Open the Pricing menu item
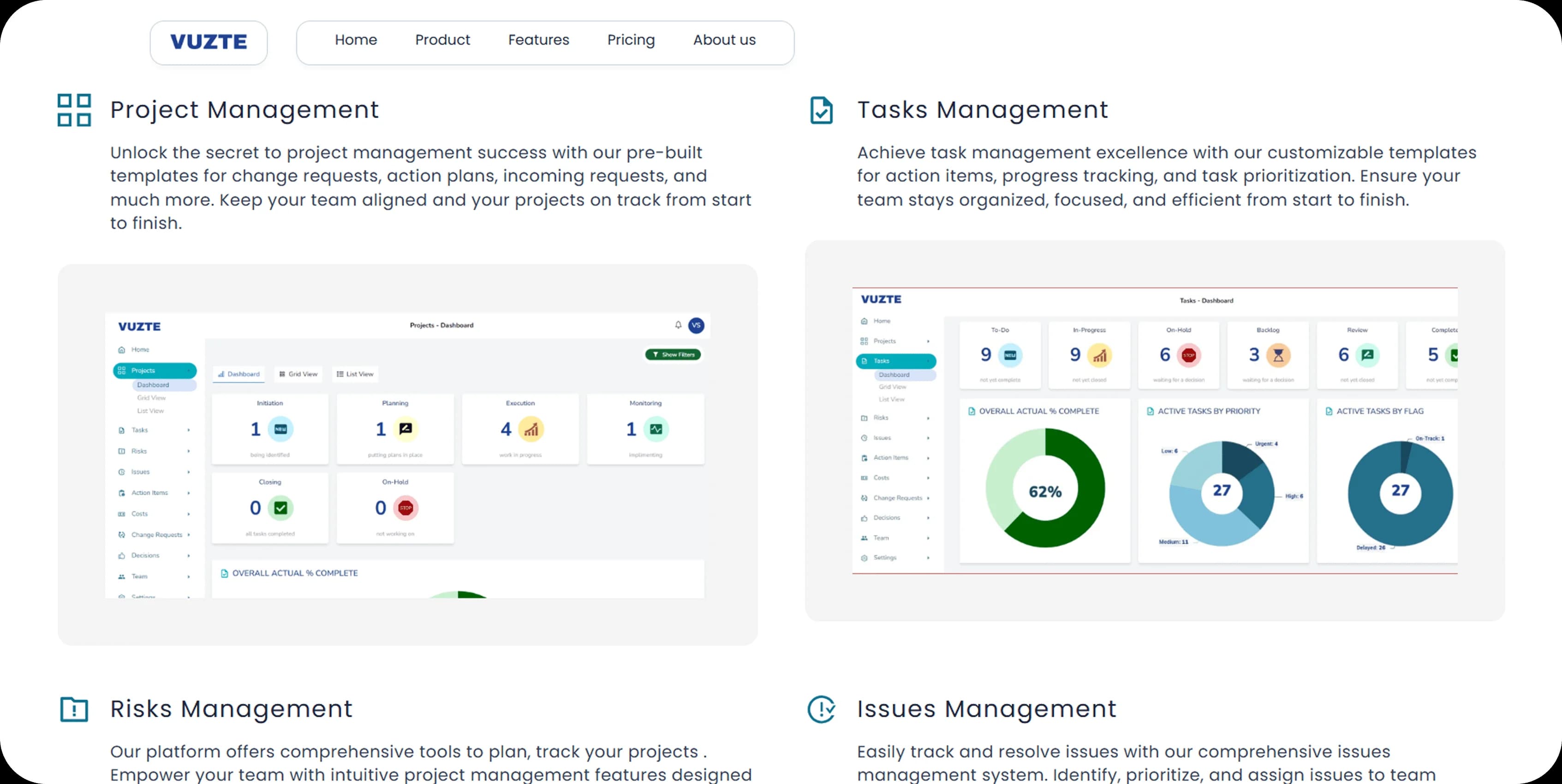The image size is (1562, 784). [x=631, y=40]
